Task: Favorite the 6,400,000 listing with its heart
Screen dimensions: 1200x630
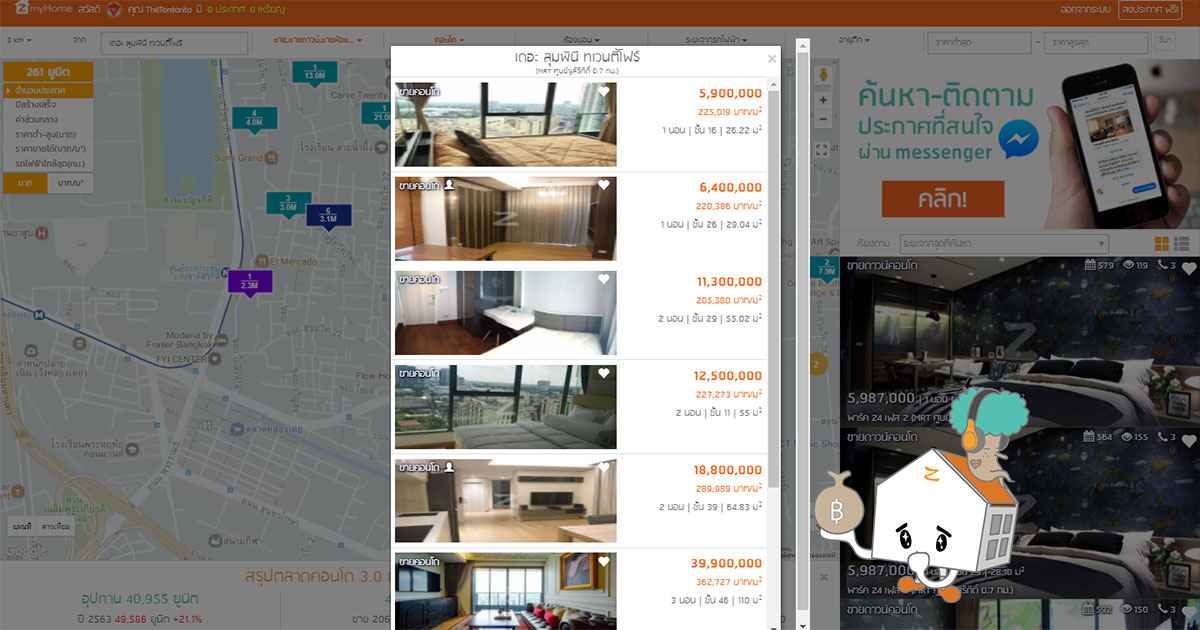Action: tap(604, 185)
